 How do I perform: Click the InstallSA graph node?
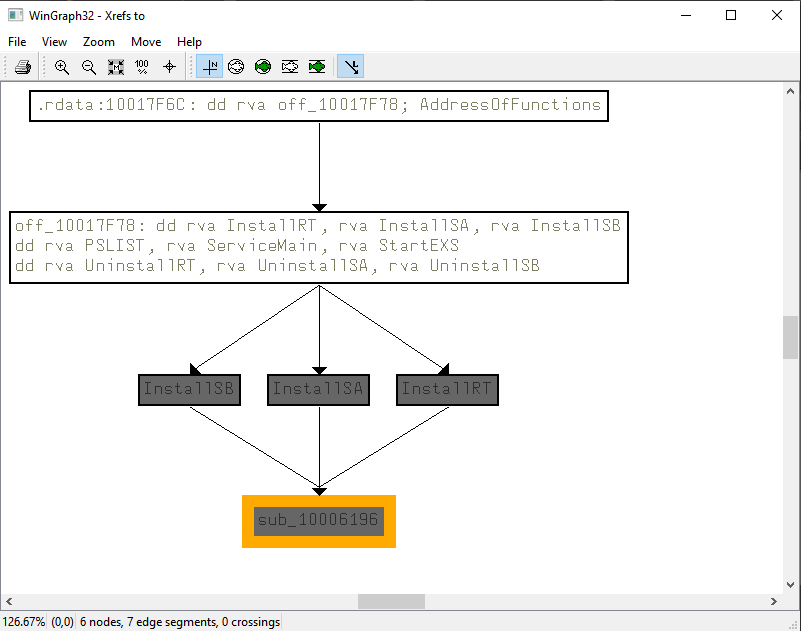point(318,390)
